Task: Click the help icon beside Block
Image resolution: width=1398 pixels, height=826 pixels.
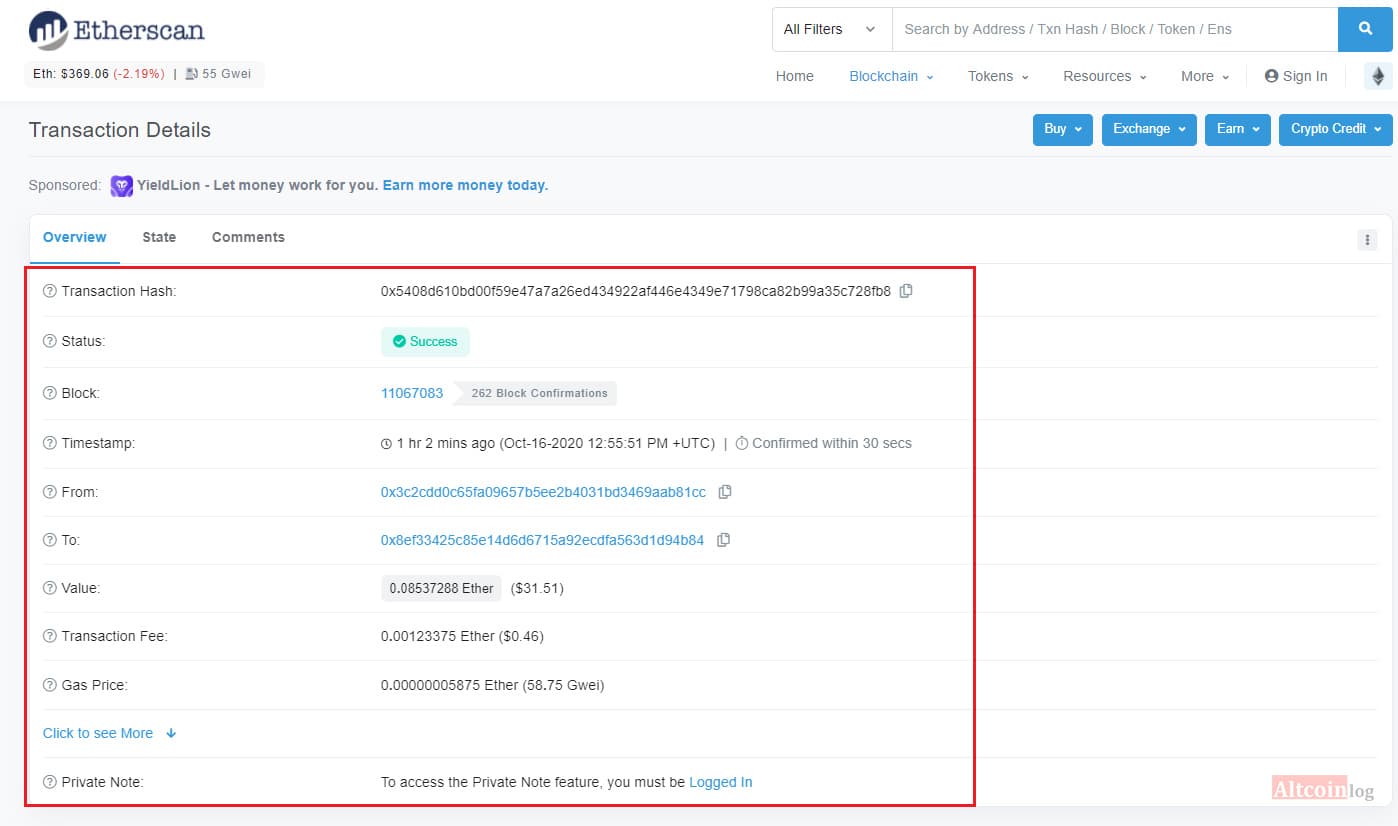Action: 50,393
